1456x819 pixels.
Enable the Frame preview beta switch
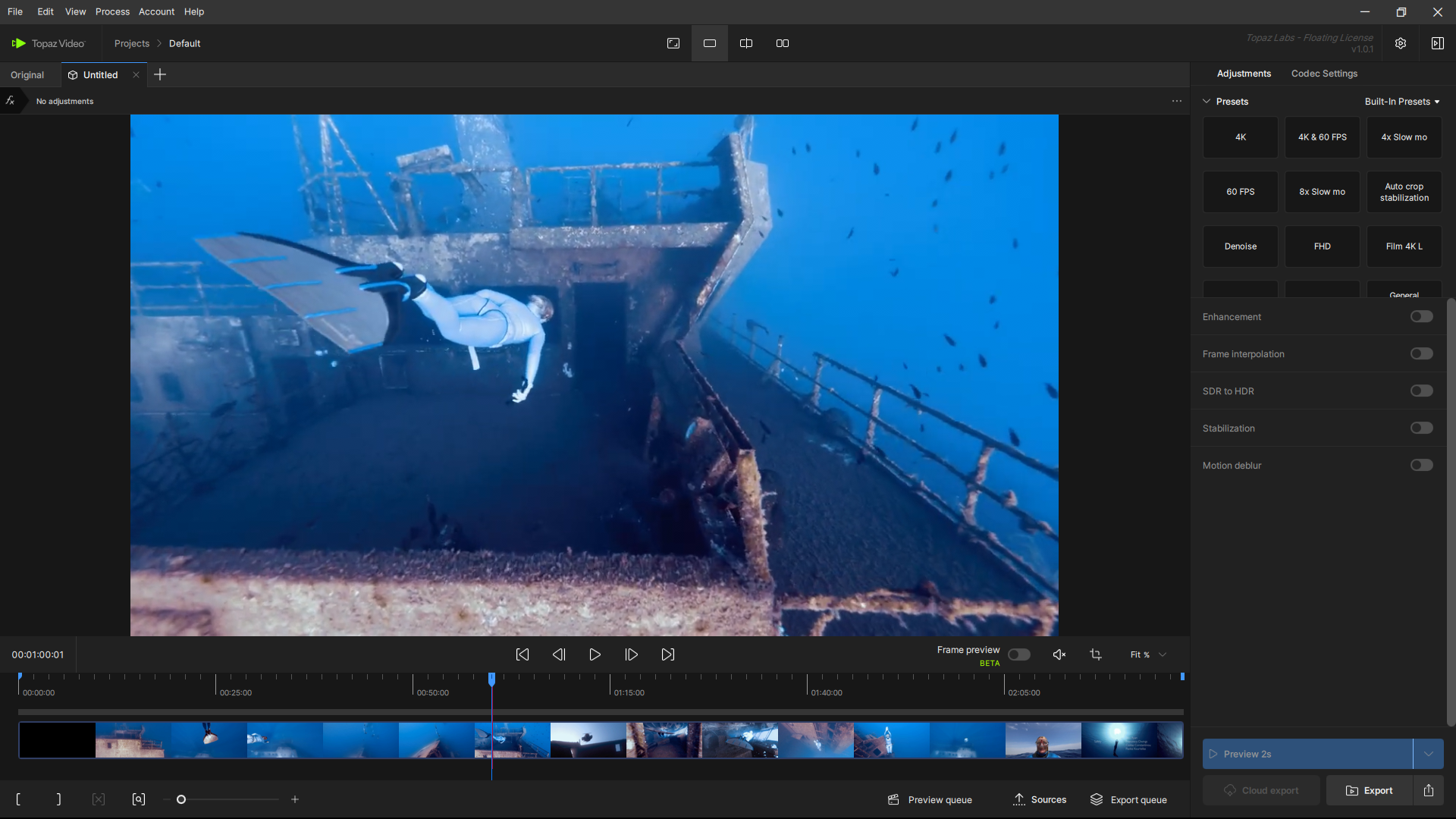click(1018, 654)
